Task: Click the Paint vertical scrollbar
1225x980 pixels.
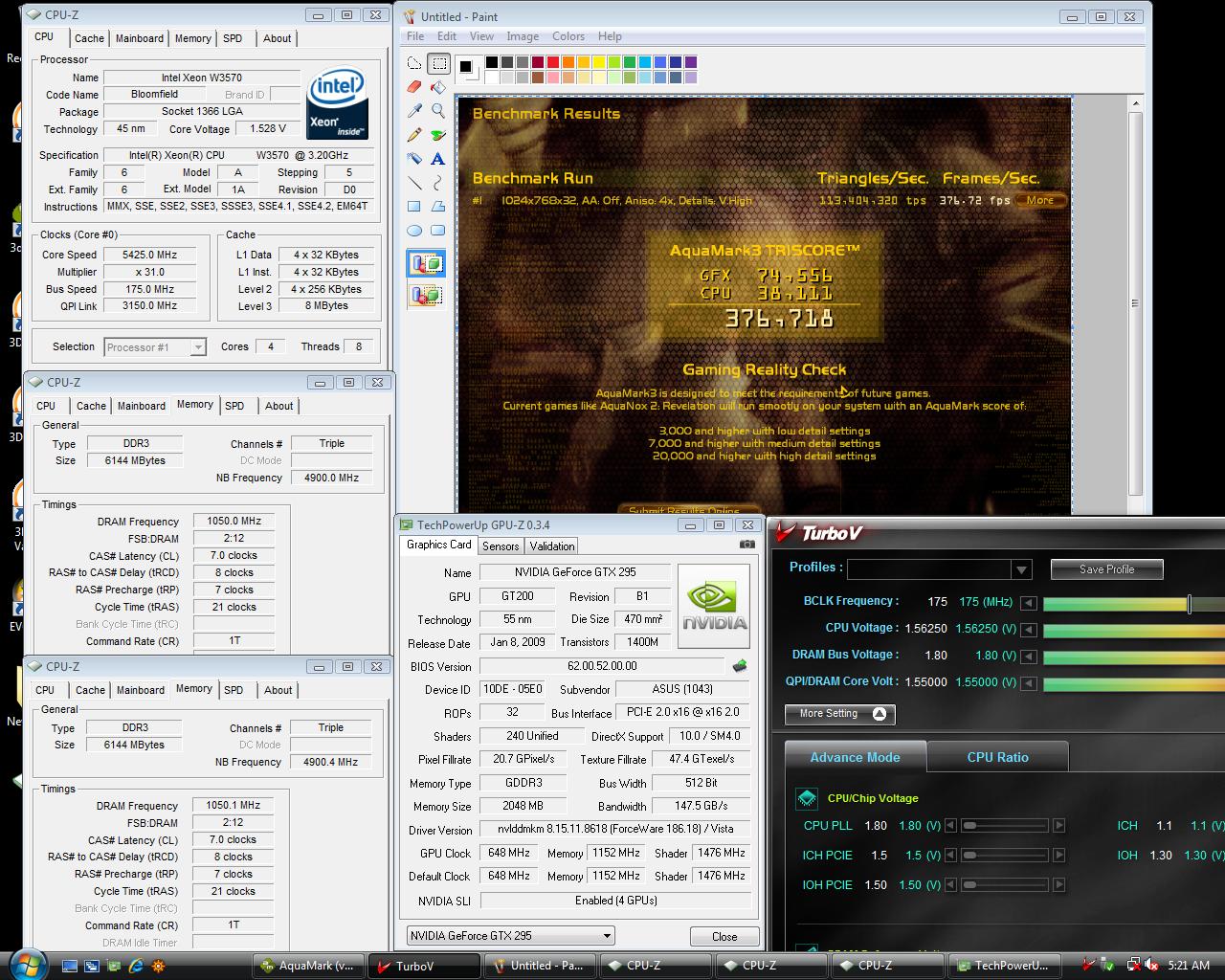Action: 1135,302
